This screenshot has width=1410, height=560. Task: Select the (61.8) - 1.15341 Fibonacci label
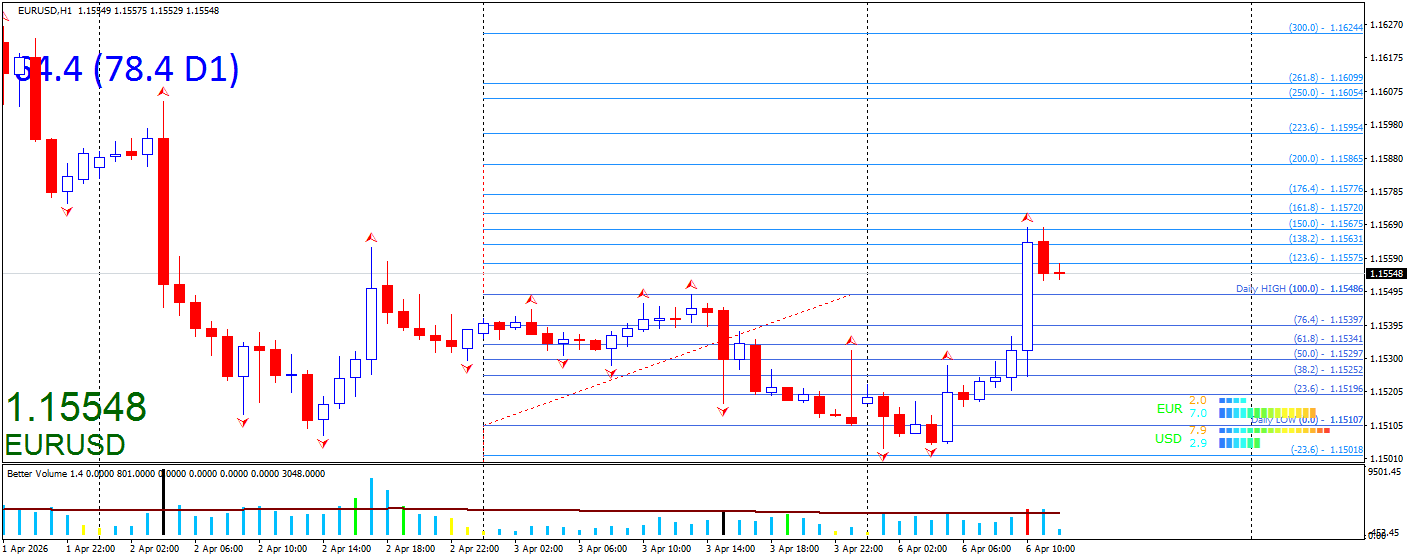tap(1329, 339)
